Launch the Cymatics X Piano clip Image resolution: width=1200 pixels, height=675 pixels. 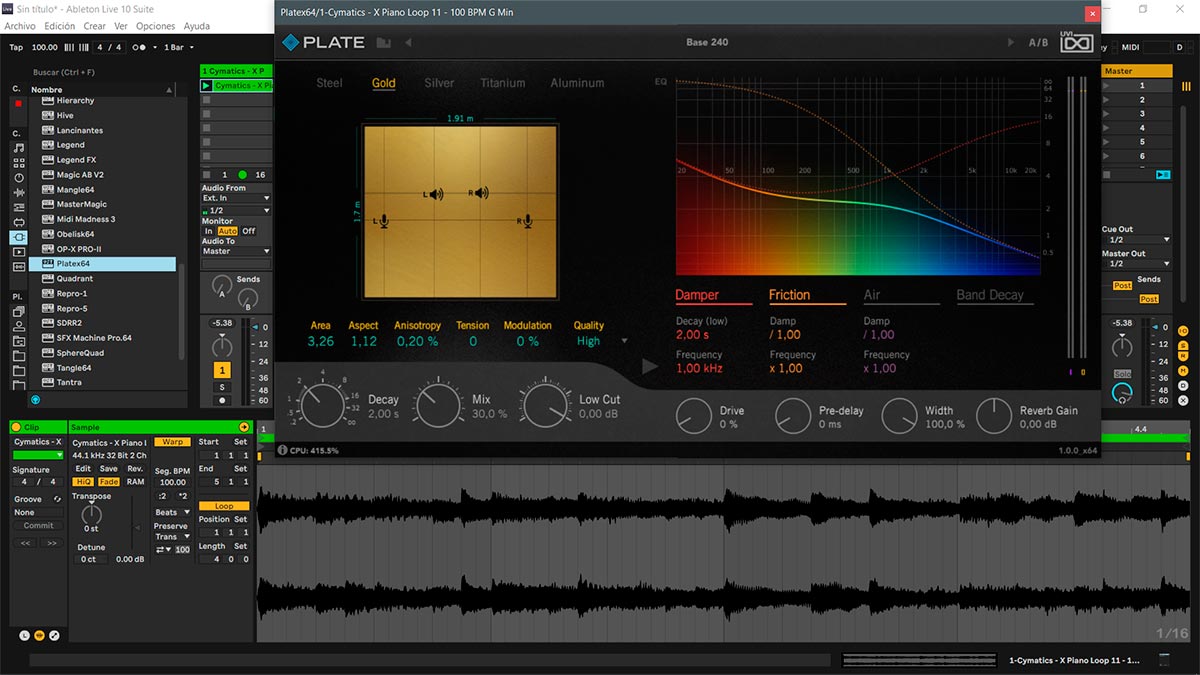(207, 86)
